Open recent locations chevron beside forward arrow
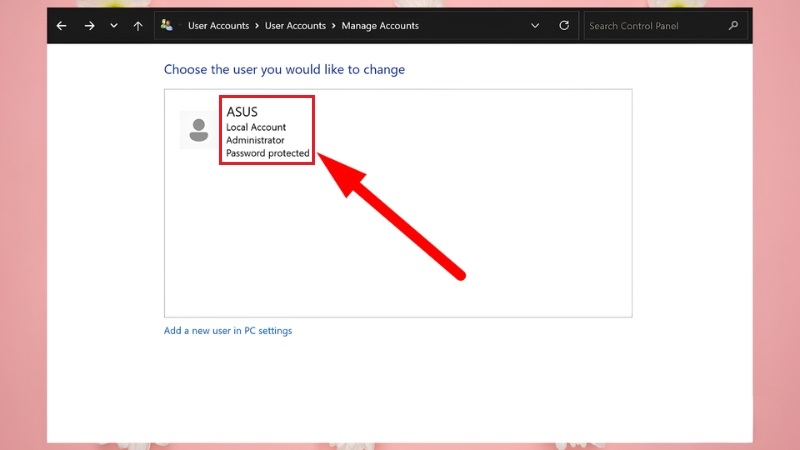This screenshot has height=450, width=800. coord(114,26)
